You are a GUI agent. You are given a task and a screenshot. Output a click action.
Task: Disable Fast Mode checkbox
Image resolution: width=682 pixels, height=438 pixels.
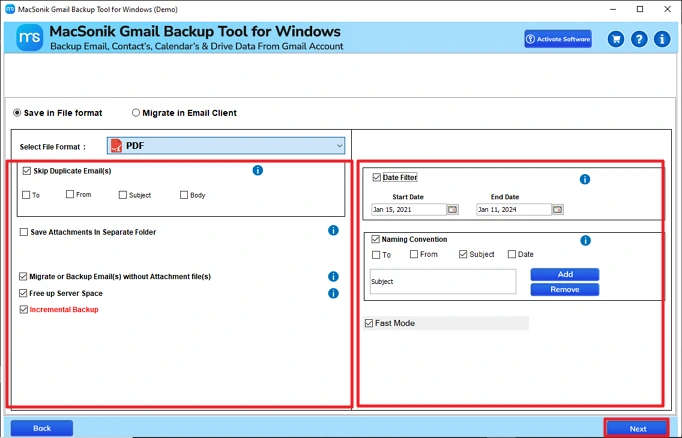coord(370,323)
